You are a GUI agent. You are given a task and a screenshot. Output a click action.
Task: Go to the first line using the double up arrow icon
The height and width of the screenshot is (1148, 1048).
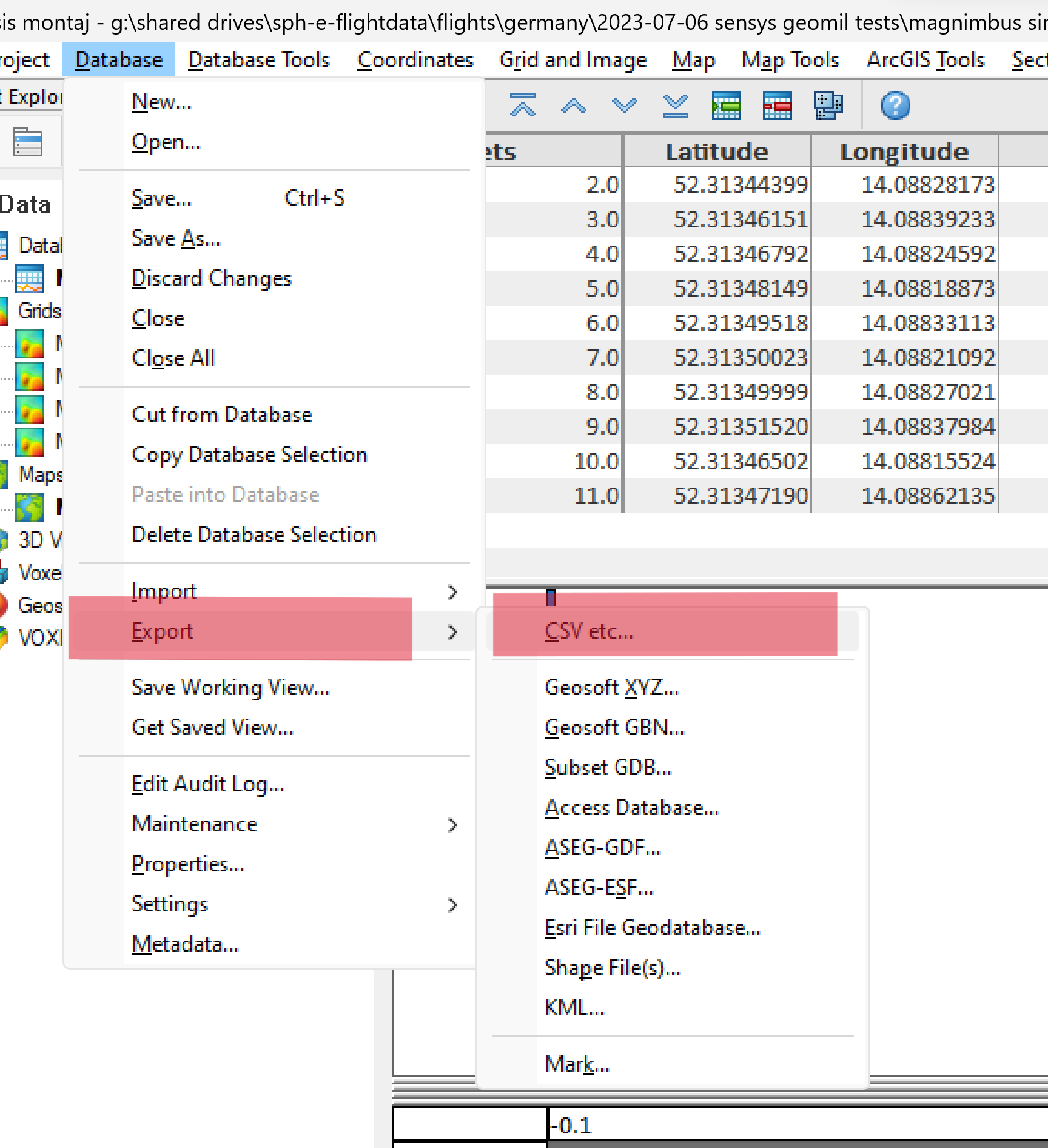coord(523,106)
